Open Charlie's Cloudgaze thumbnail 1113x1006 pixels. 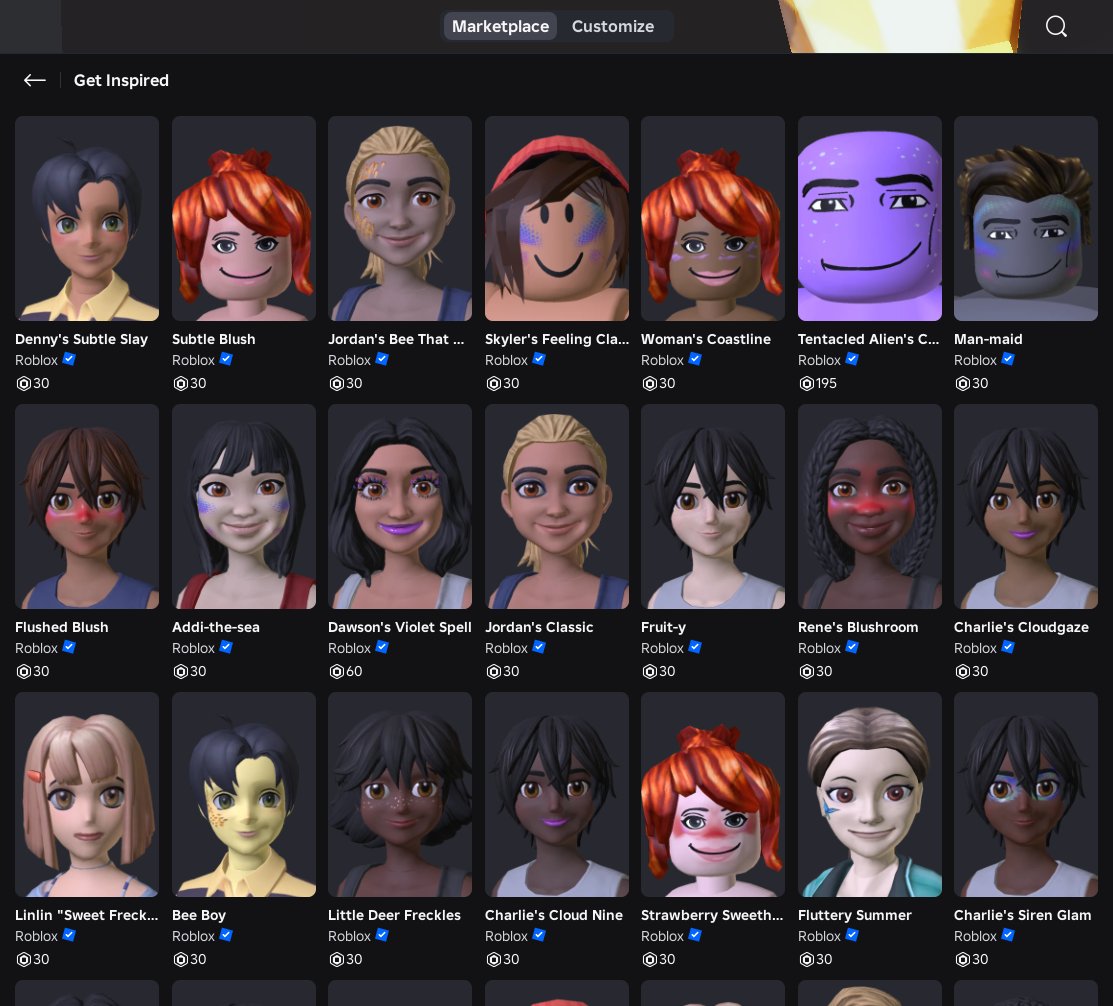(1026, 506)
